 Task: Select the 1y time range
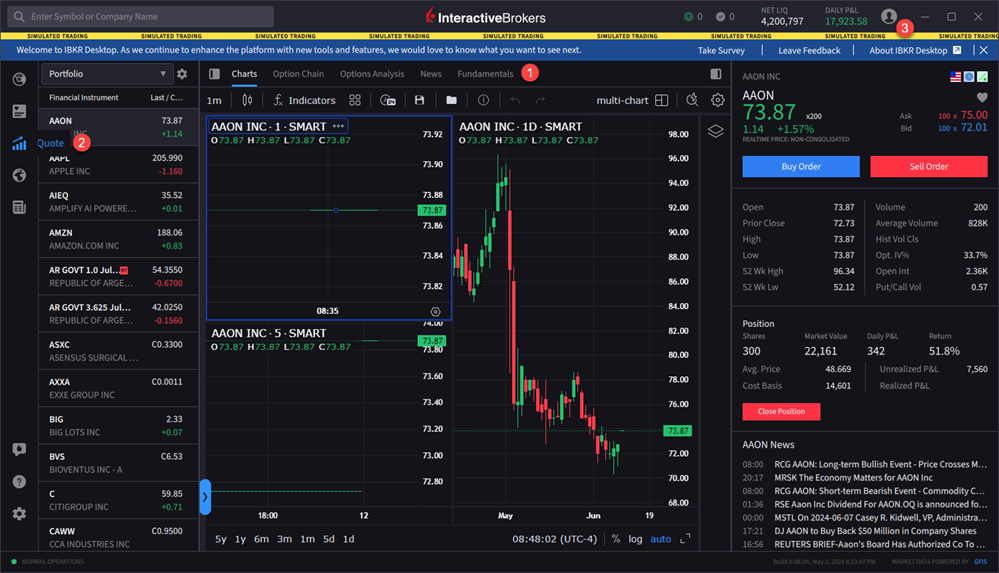[240, 539]
